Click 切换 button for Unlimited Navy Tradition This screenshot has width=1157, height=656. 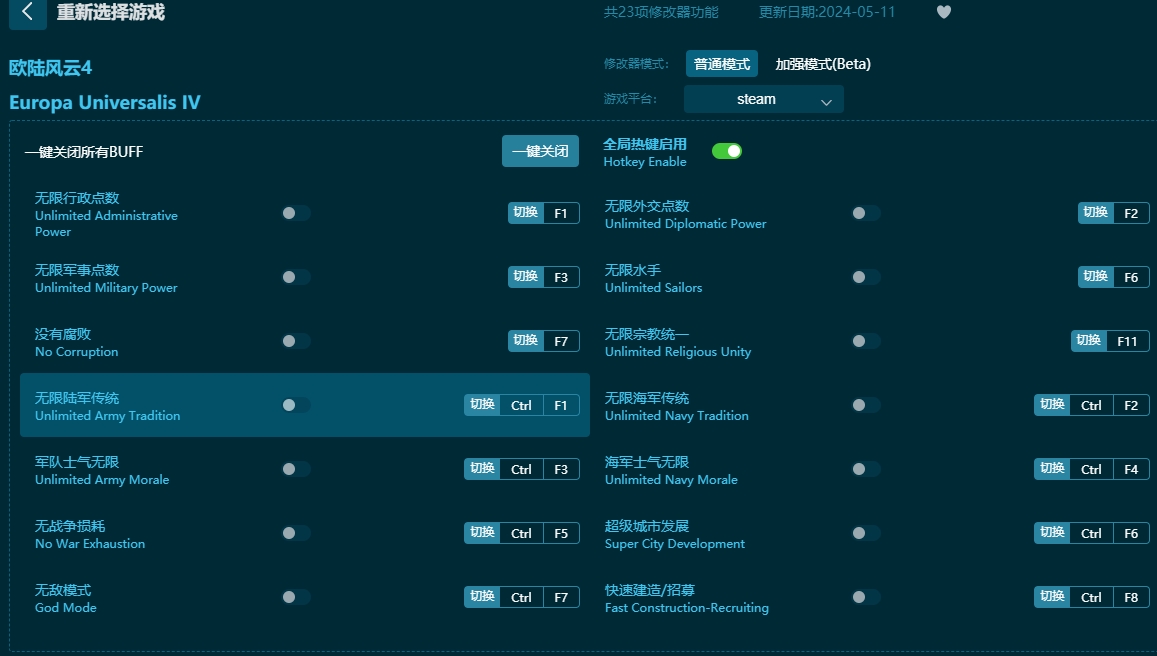pyautogui.click(x=1052, y=405)
